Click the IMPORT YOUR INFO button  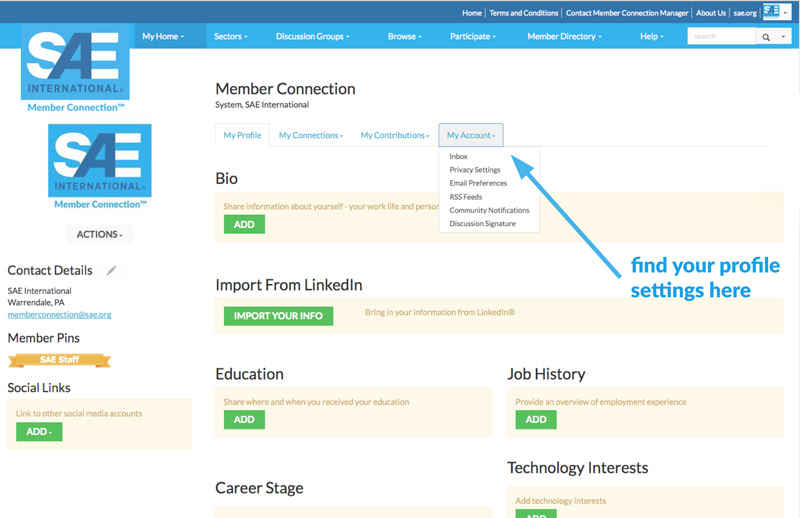278,316
